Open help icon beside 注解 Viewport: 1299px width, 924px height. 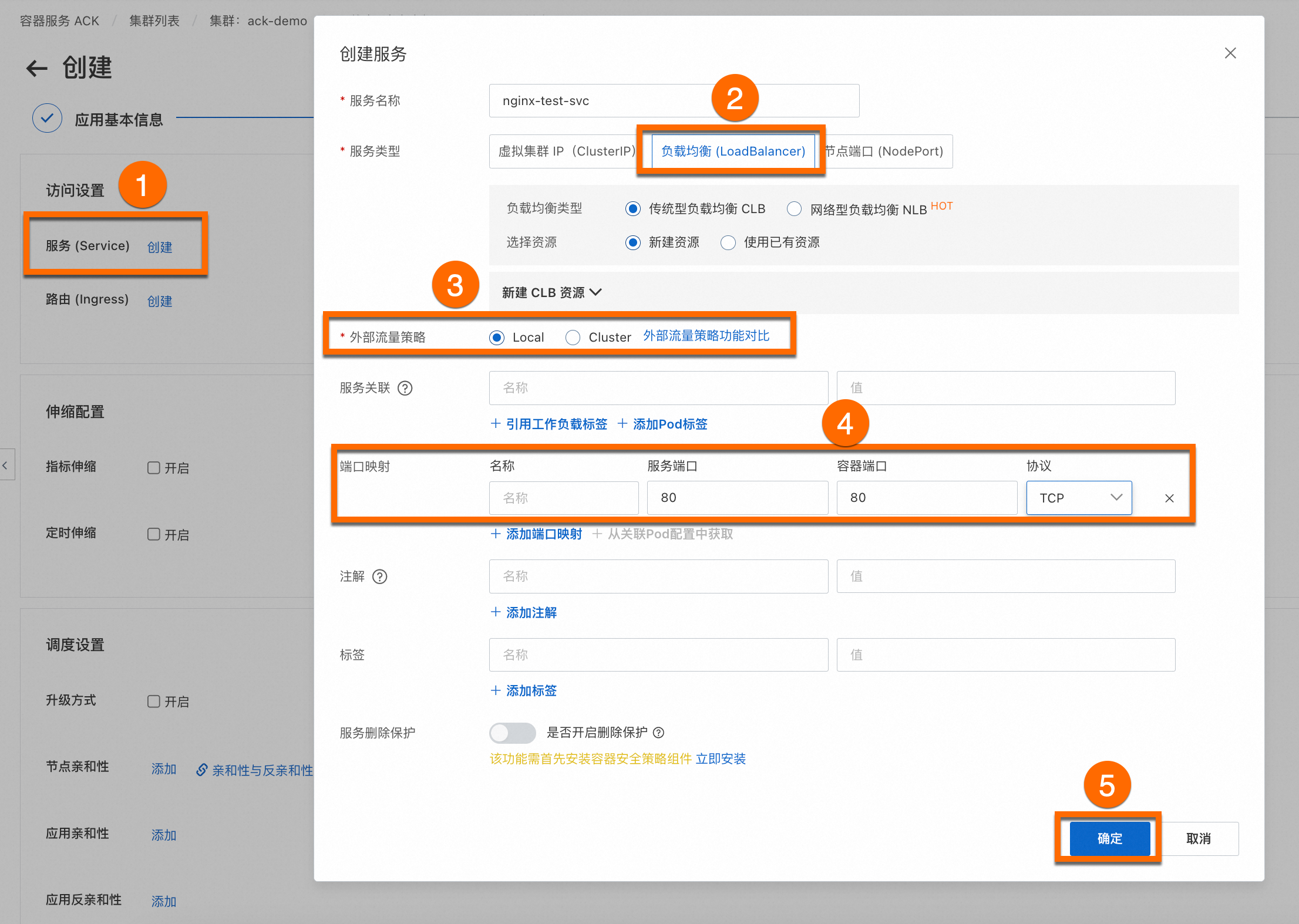[380, 576]
